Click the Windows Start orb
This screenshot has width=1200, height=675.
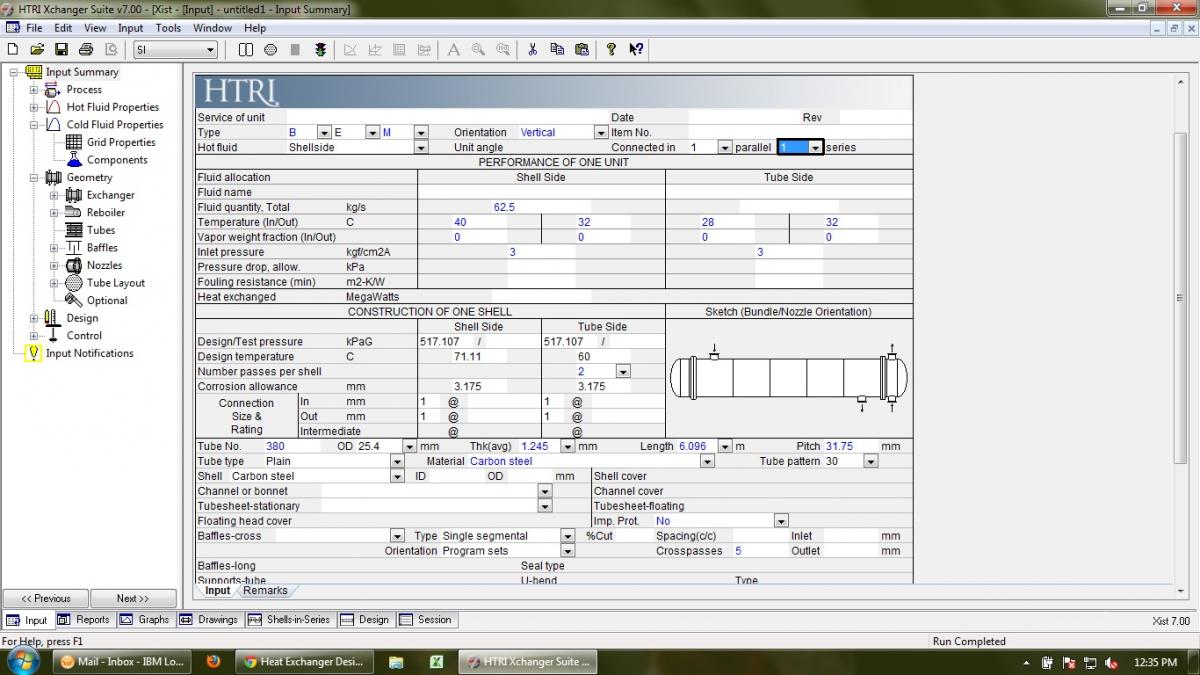tap(22, 661)
